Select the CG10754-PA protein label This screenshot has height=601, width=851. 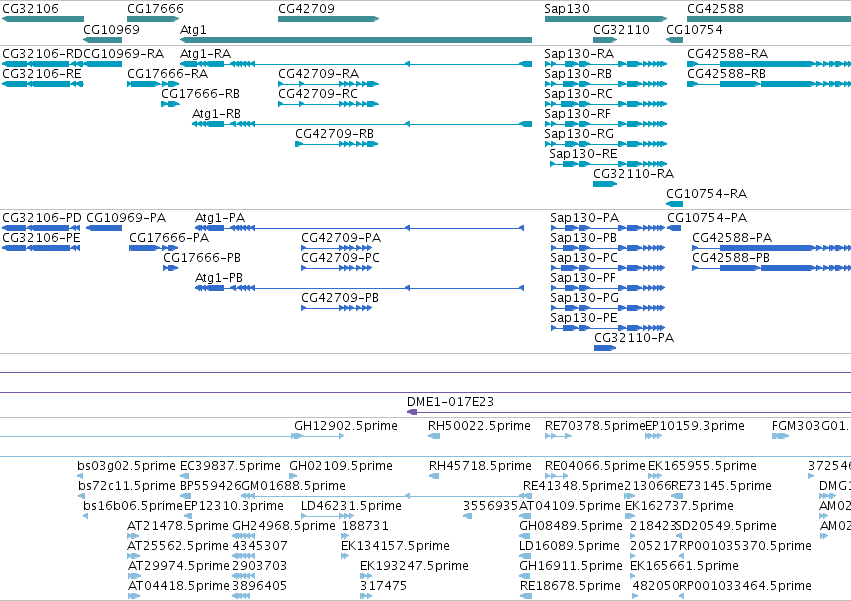click(x=707, y=218)
